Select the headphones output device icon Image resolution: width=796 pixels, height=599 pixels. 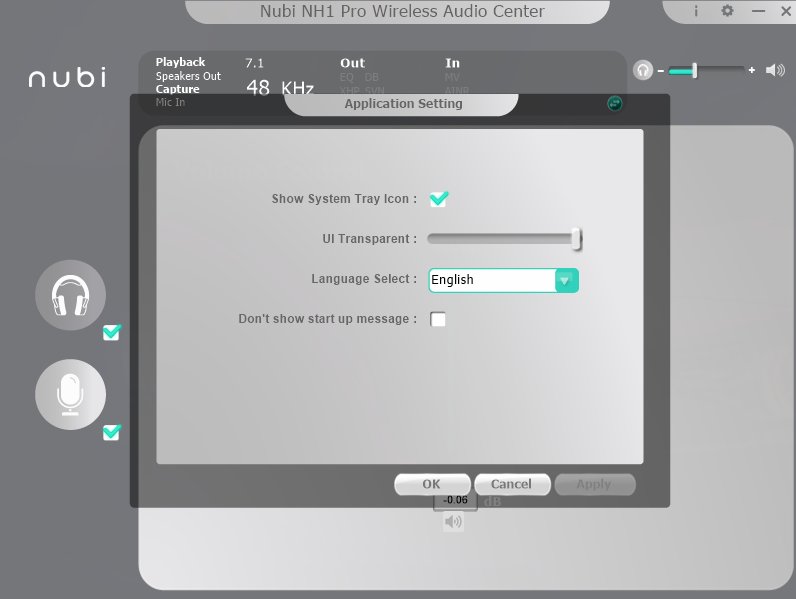click(71, 295)
